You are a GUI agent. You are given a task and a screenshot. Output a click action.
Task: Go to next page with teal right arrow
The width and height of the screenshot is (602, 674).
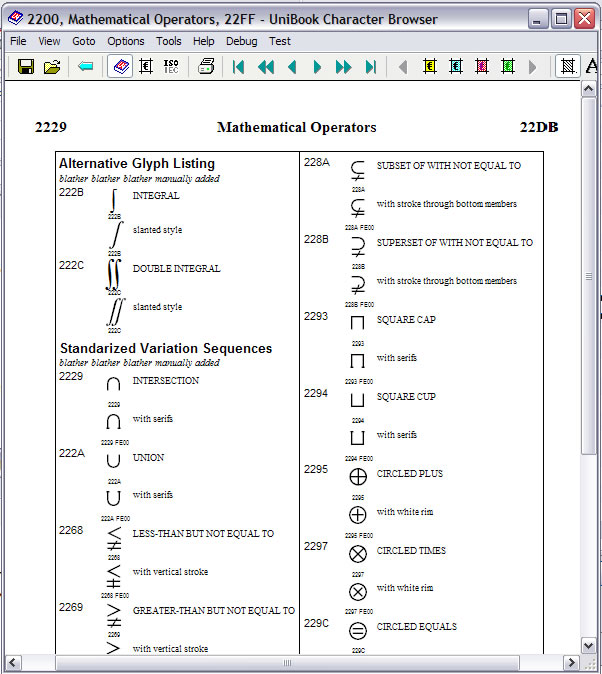point(317,67)
